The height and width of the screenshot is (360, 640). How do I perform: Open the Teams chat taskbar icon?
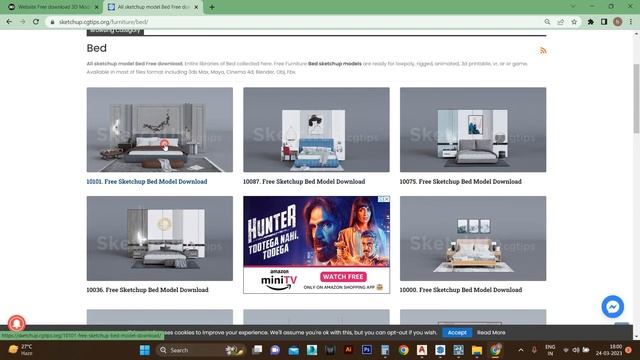[x=275, y=350]
